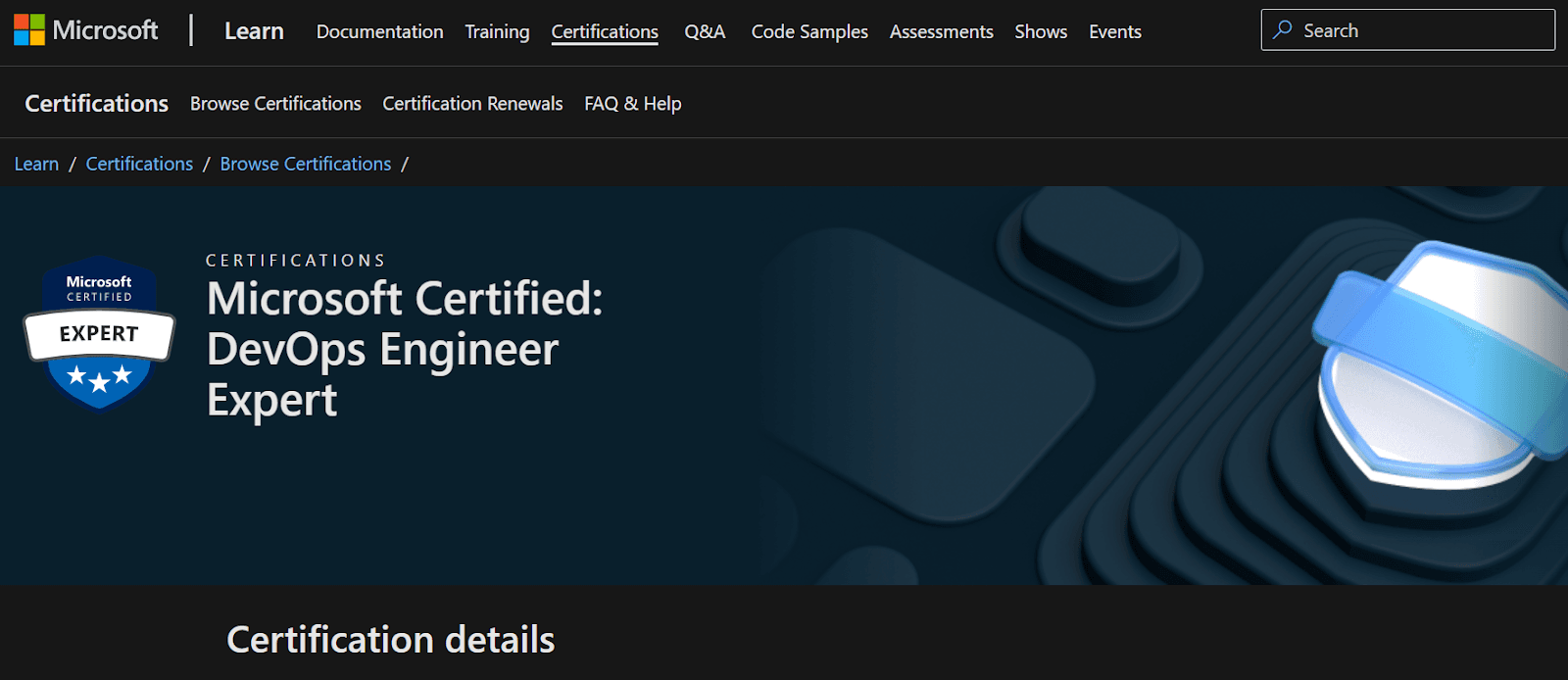
Task: Open Code Samples in the navigation
Action: click(x=809, y=31)
